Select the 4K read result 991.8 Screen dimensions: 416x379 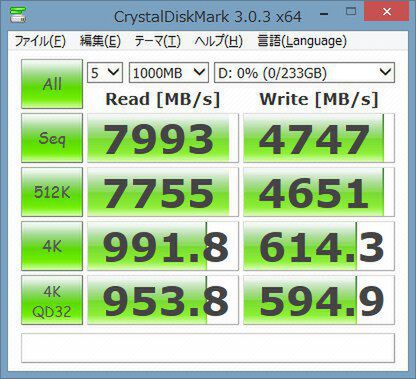[x=163, y=246]
